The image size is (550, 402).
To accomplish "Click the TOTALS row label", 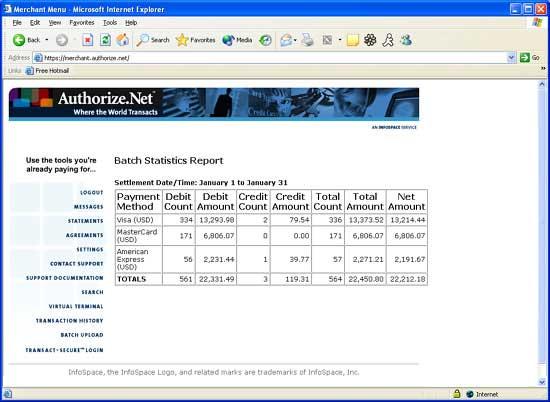I will coord(131,279).
